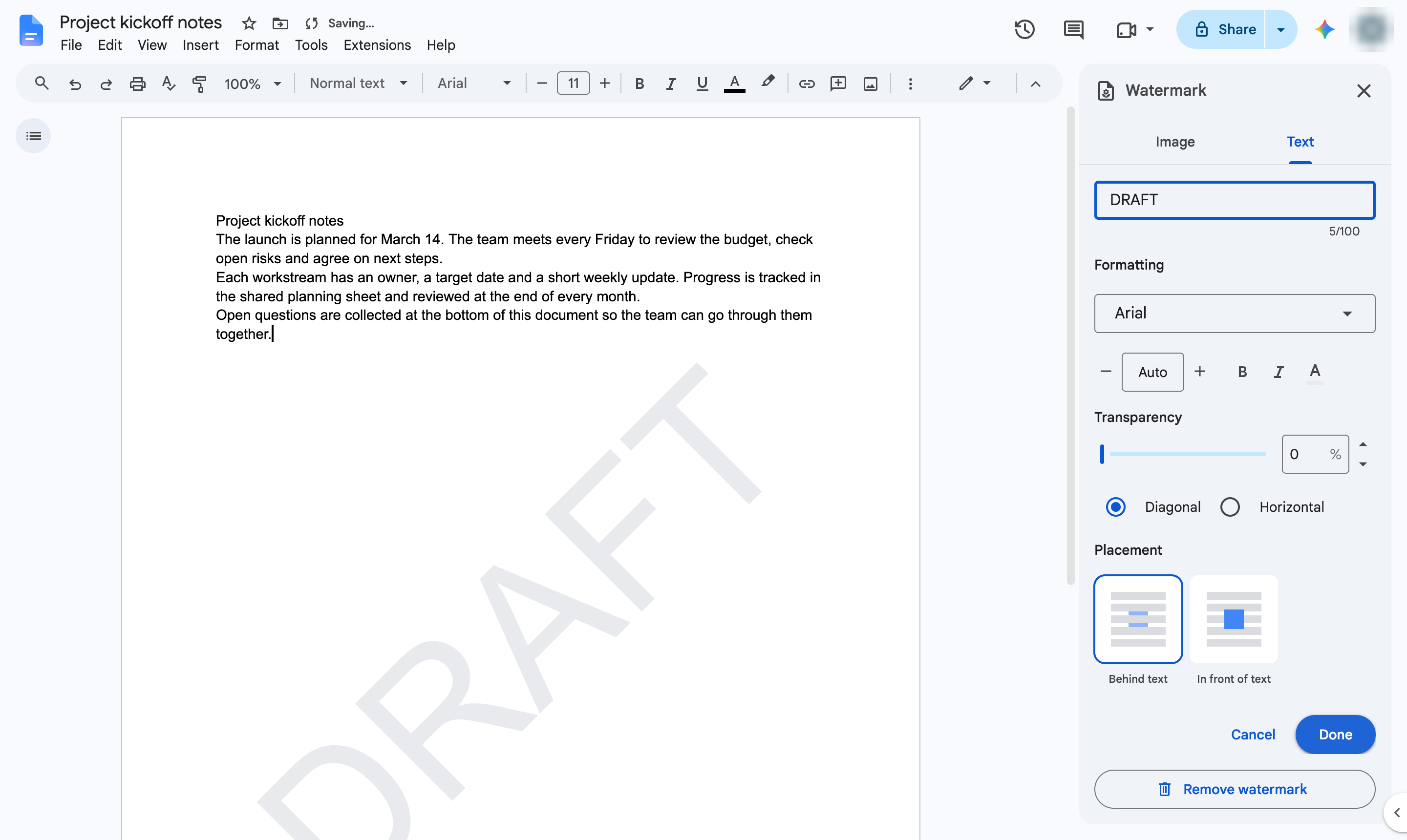Click the search the menus magnifier icon
This screenshot has height=840, width=1407.
point(42,84)
